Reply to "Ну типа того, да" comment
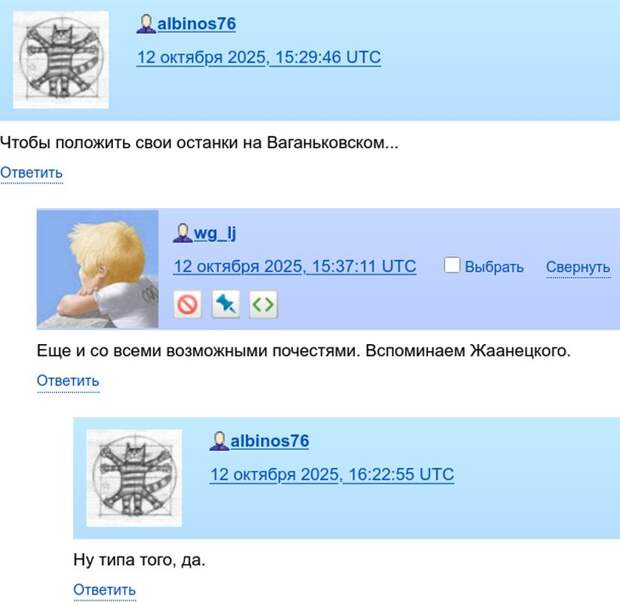Viewport: 620px width, 603px height. coord(105,590)
